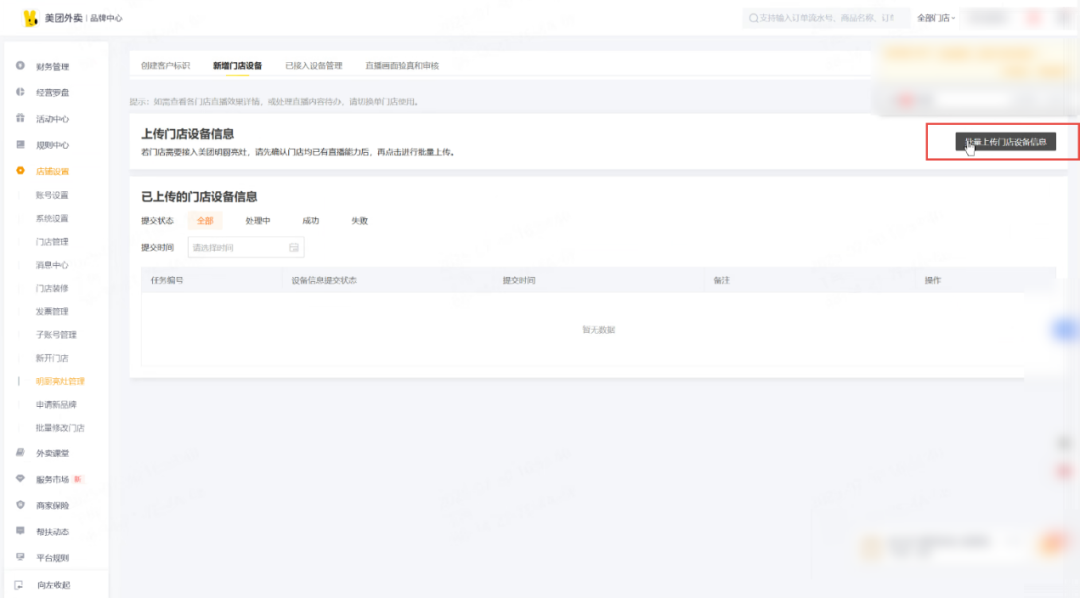切换提交状态到失败
The image size is (1080, 598).
[x=359, y=220]
